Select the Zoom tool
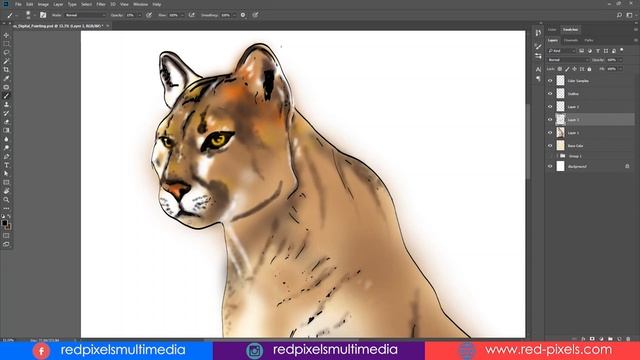Screen dimensions: 640x360 6,200
